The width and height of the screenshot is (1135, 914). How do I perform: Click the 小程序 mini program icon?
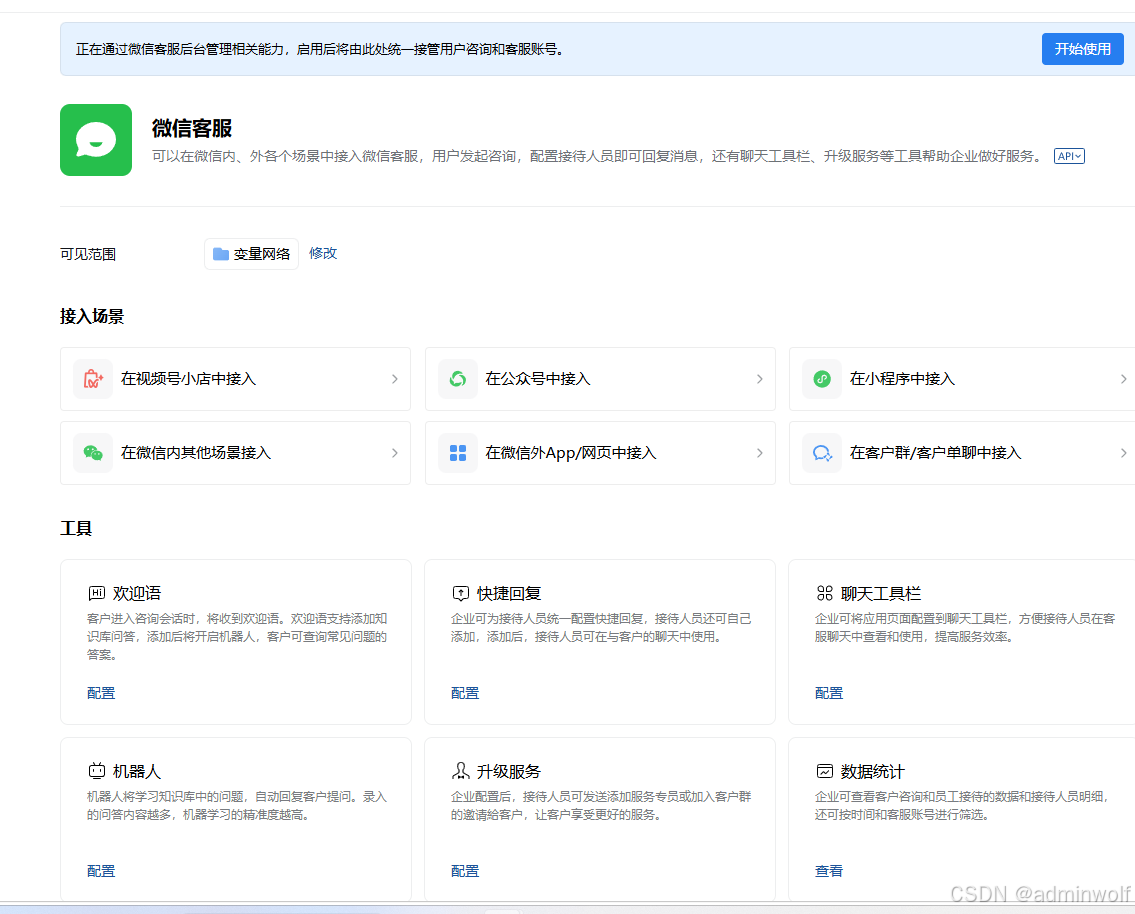822,378
